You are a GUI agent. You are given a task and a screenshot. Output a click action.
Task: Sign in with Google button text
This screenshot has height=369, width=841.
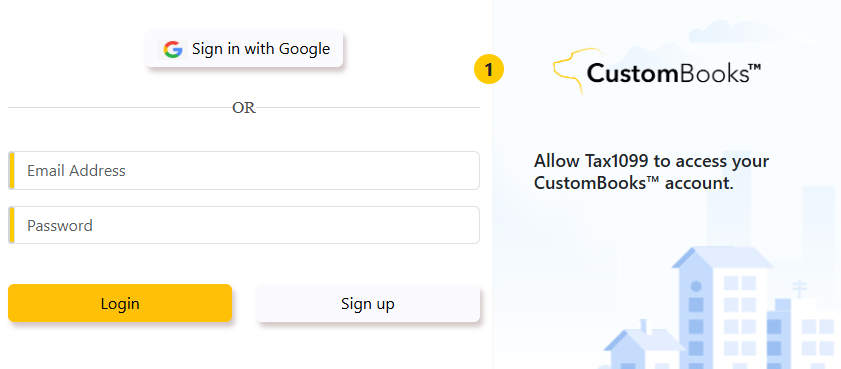click(261, 49)
